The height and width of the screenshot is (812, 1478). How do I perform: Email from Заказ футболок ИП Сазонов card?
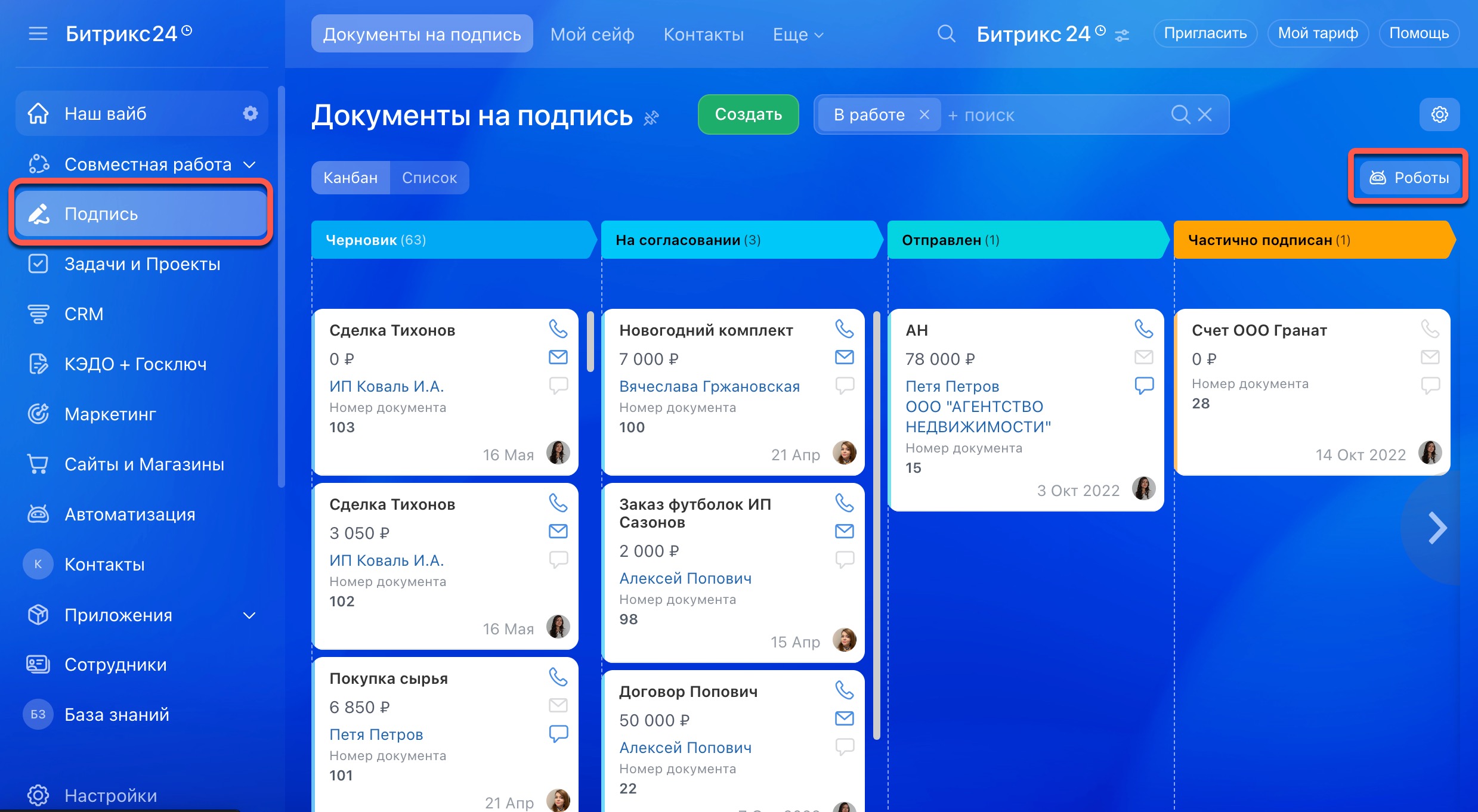pyautogui.click(x=845, y=531)
